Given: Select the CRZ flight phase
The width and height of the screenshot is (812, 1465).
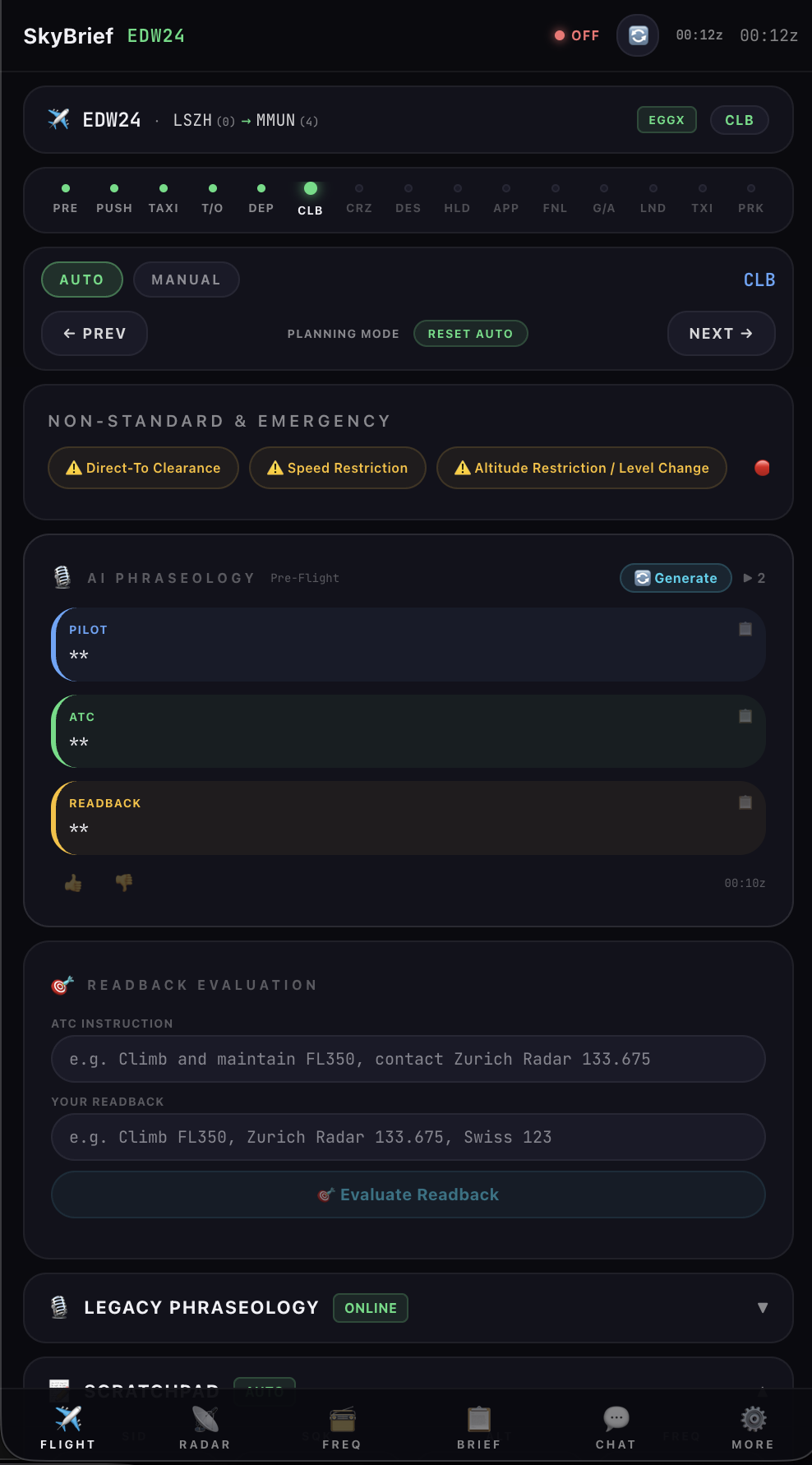Looking at the screenshot, I should (359, 197).
